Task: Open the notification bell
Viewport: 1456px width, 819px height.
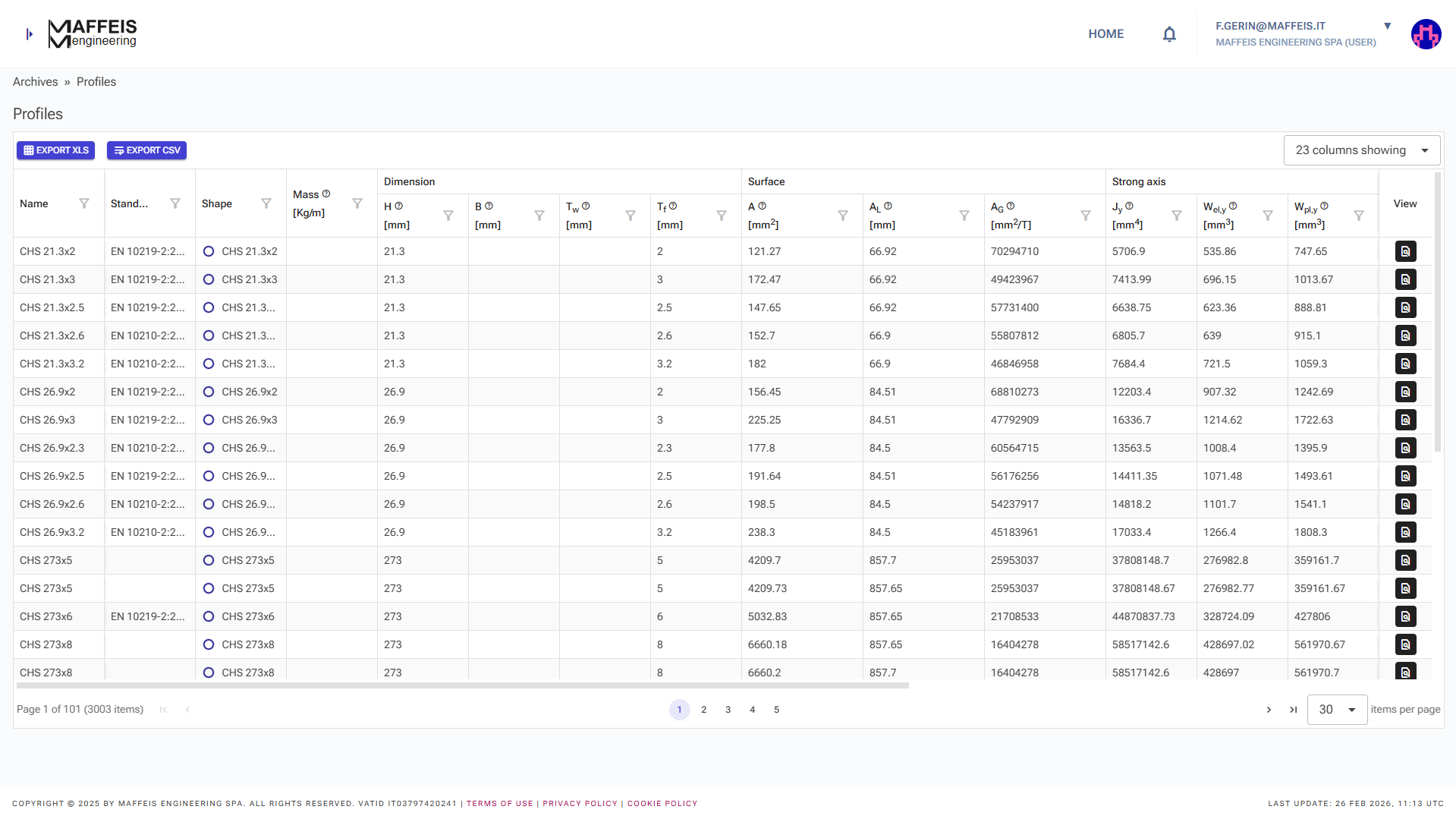Action: tap(1169, 33)
